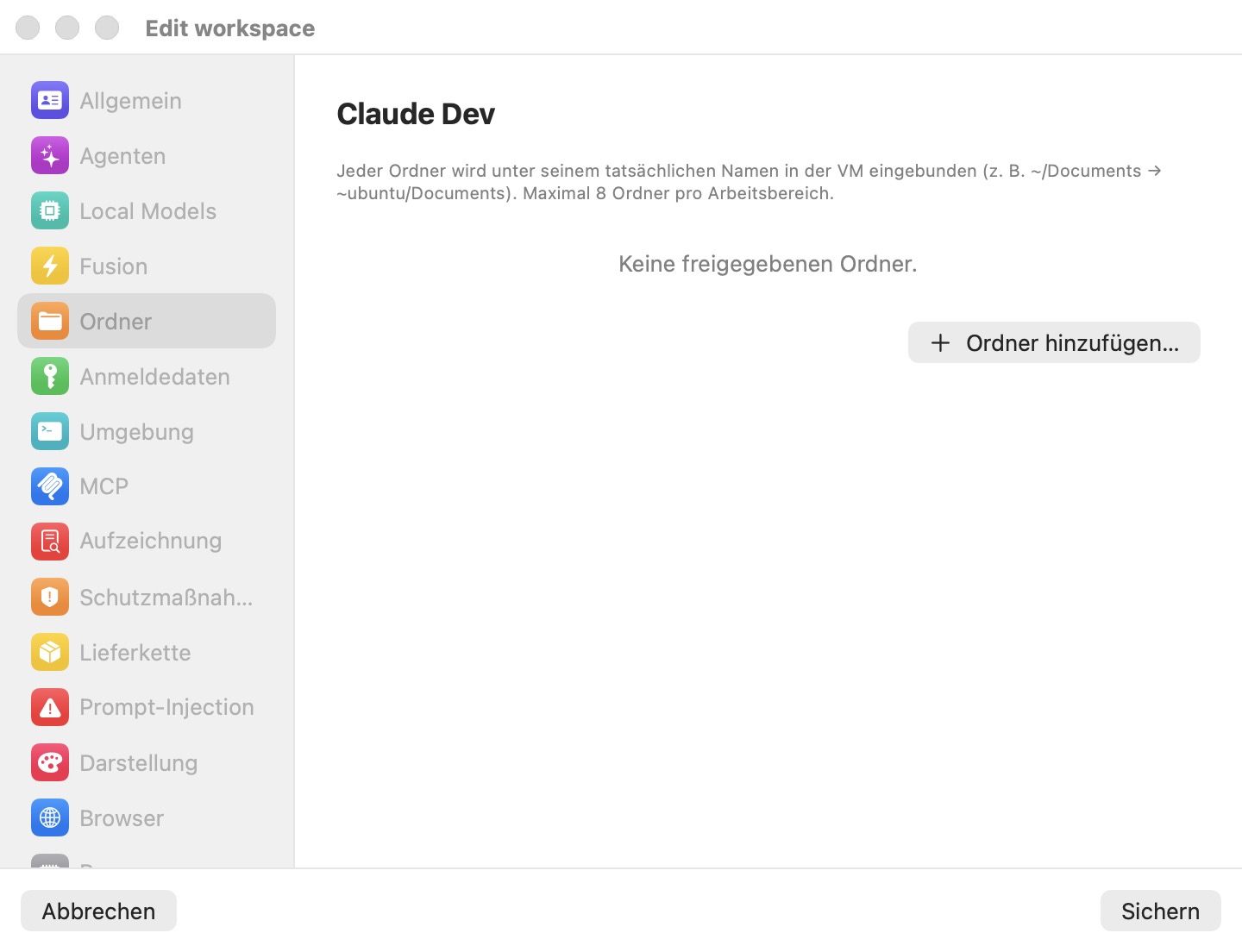Click the Prompt-Injection warning triangle icon
The image size is (1242, 952).
point(50,707)
